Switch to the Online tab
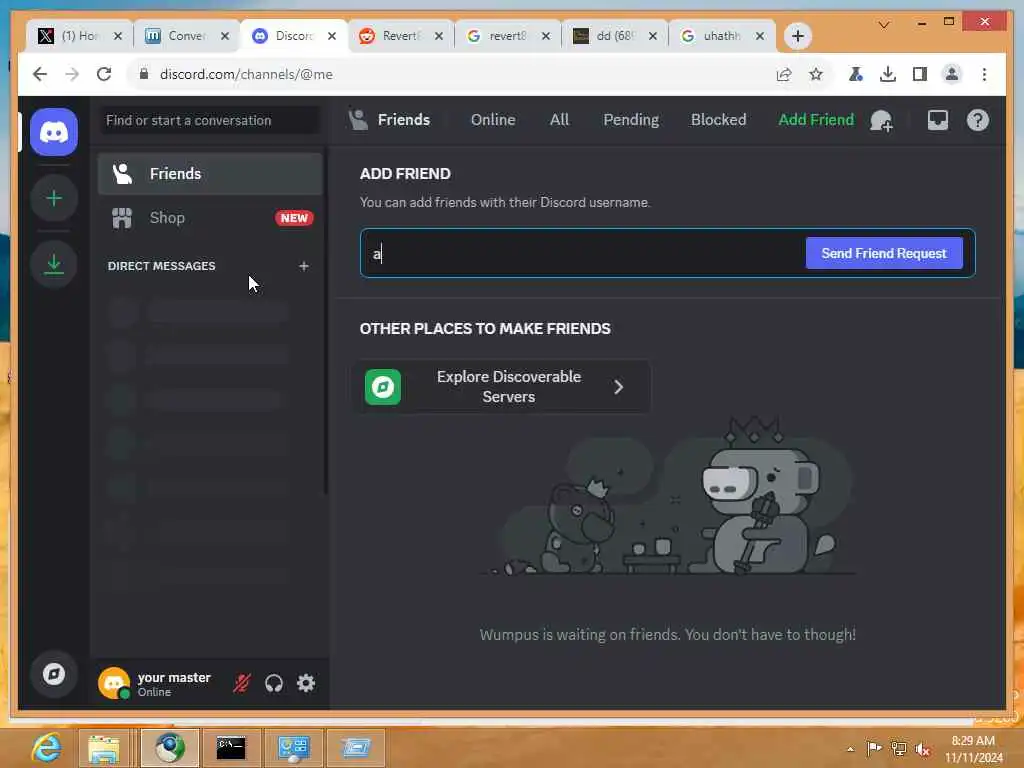 (x=493, y=120)
